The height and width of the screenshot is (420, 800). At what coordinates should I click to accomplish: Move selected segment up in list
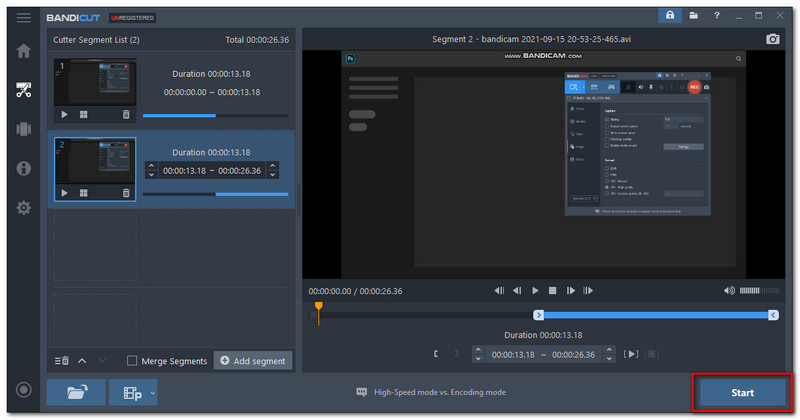pyautogui.click(x=82, y=361)
